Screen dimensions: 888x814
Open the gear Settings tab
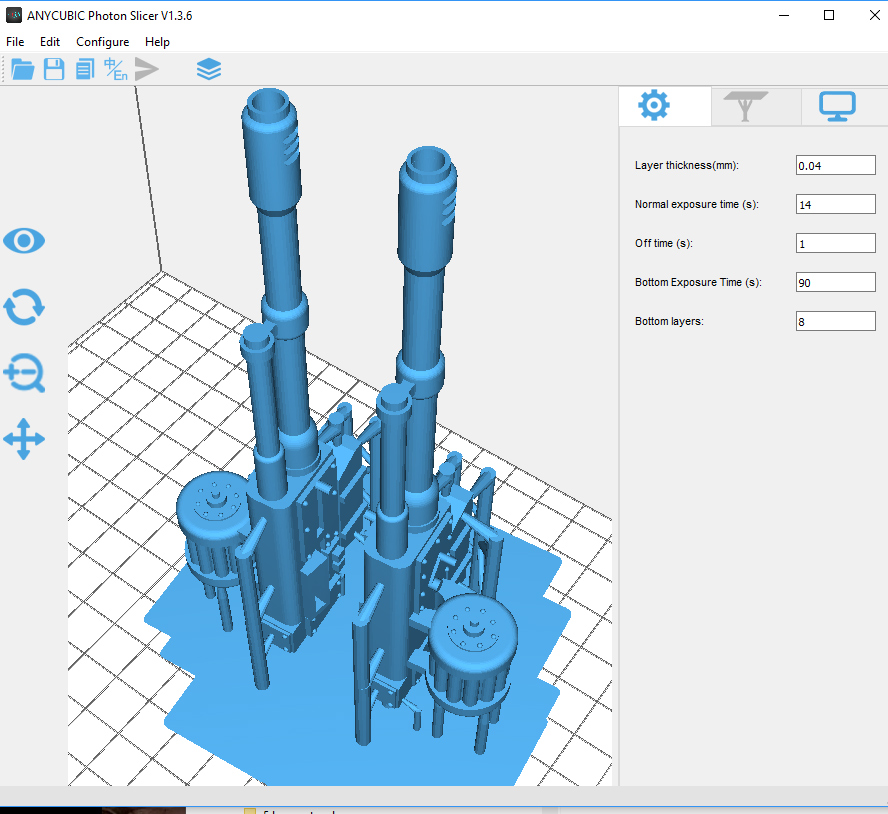point(654,105)
